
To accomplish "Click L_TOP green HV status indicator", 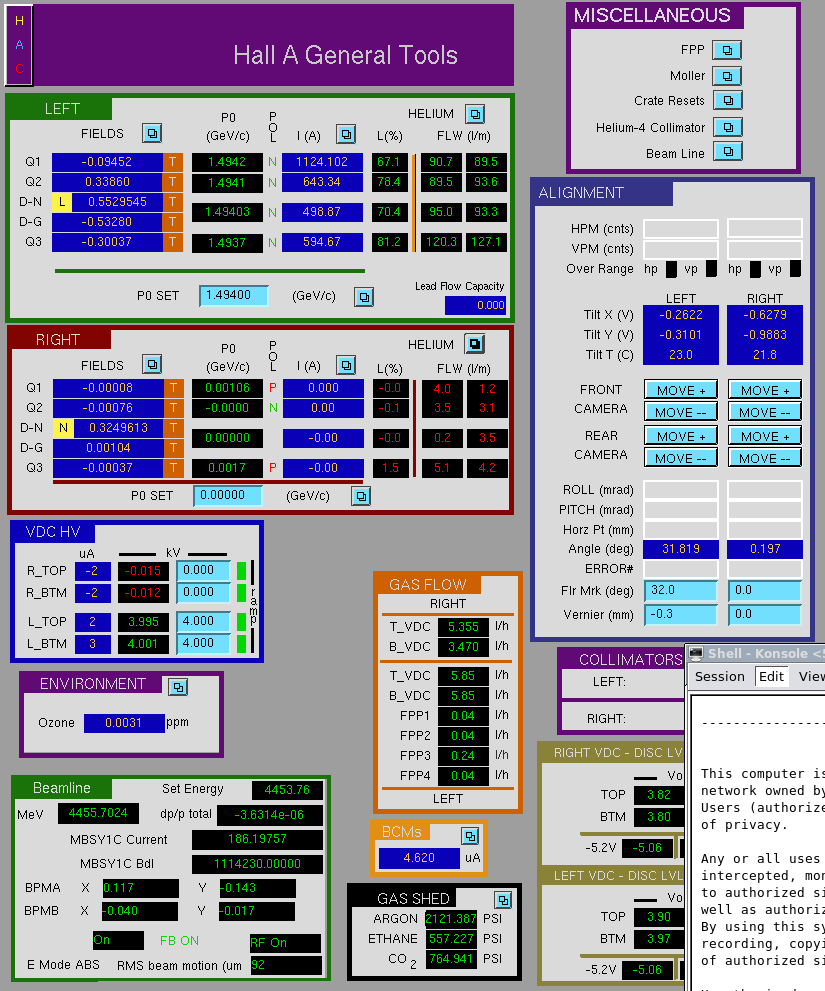I will click(241, 622).
